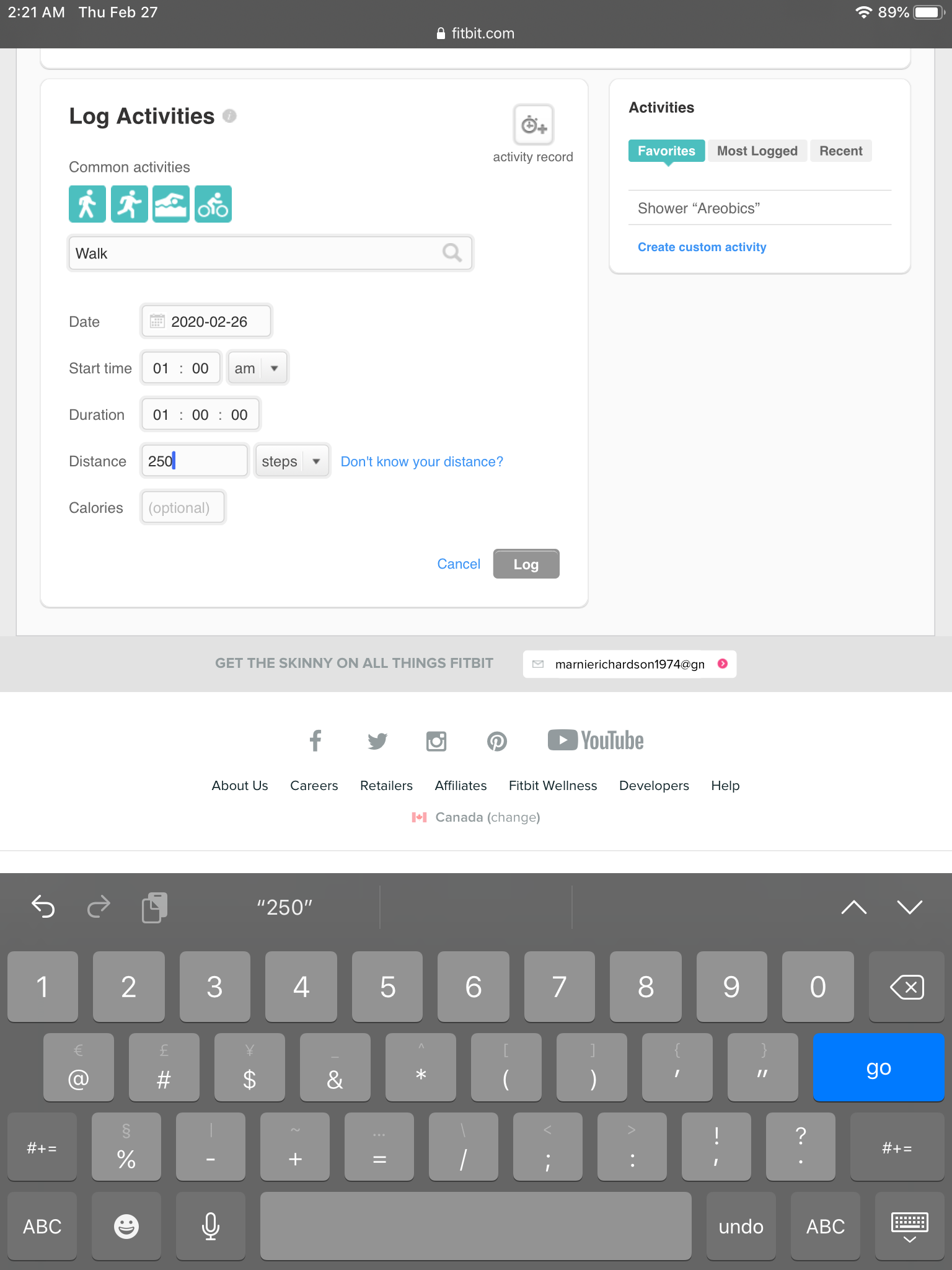The width and height of the screenshot is (952, 1270).
Task: Click the Log Activities info icon
Action: [229, 116]
